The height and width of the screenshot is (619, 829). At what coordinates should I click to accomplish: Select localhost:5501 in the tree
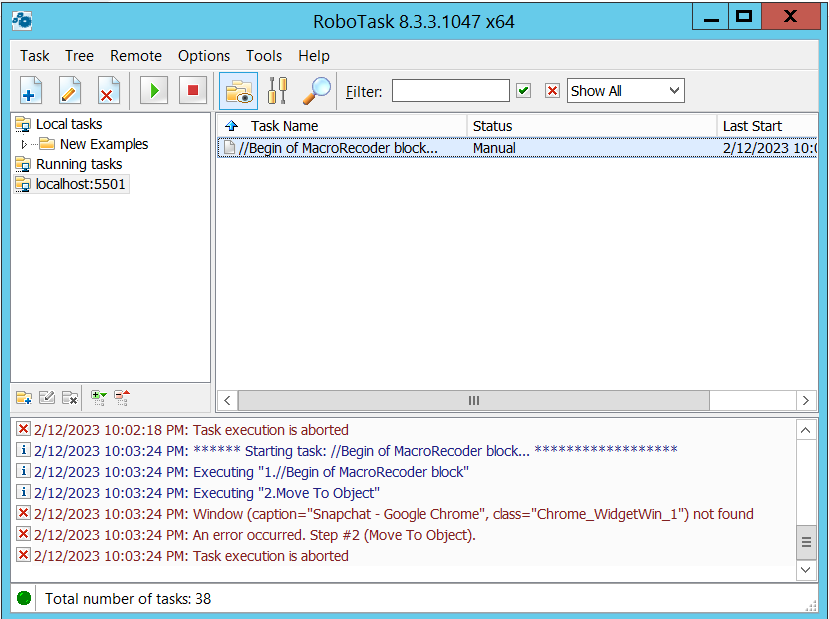(80, 184)
